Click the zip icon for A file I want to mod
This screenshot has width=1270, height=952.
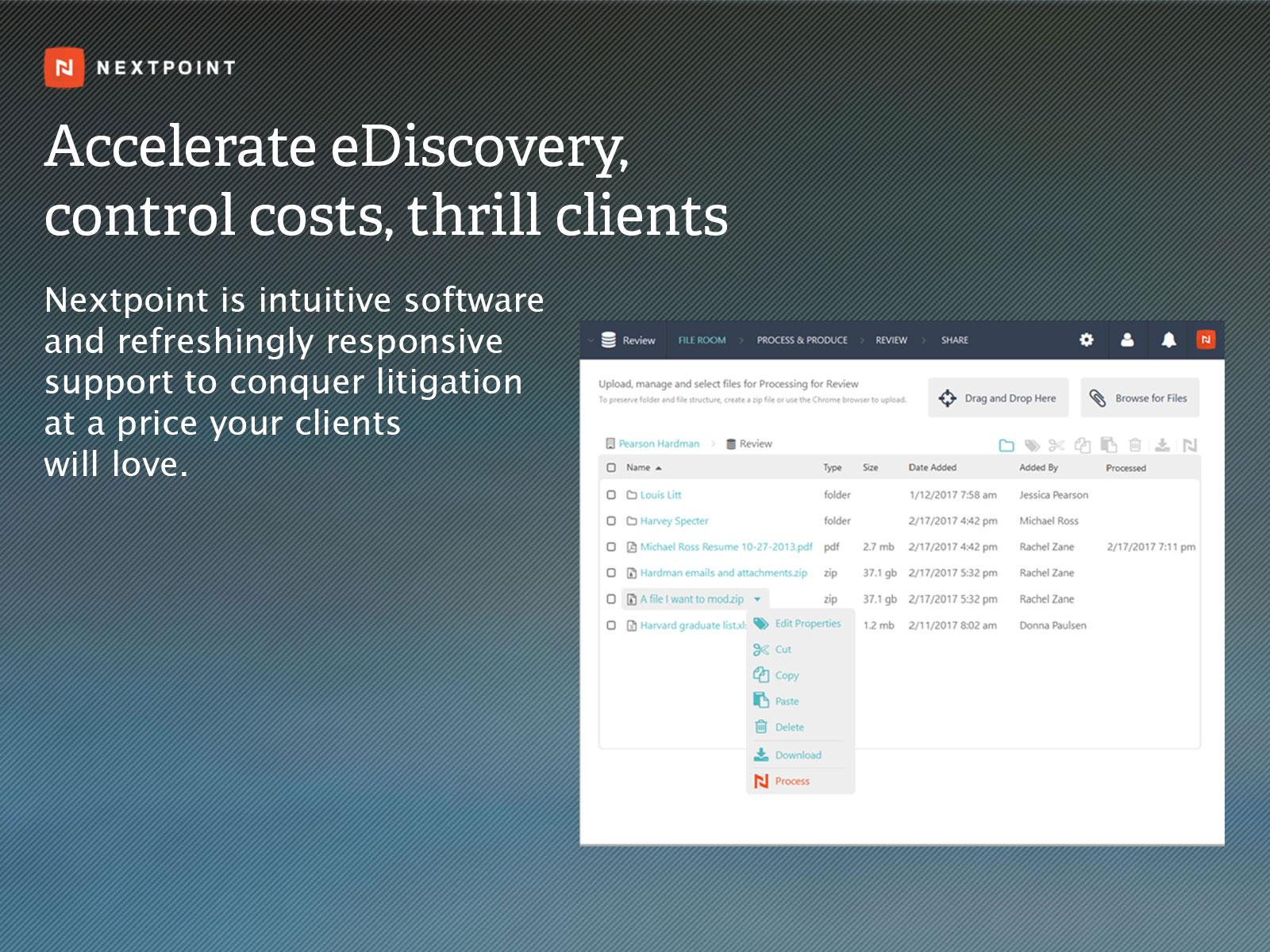(632, 599)
